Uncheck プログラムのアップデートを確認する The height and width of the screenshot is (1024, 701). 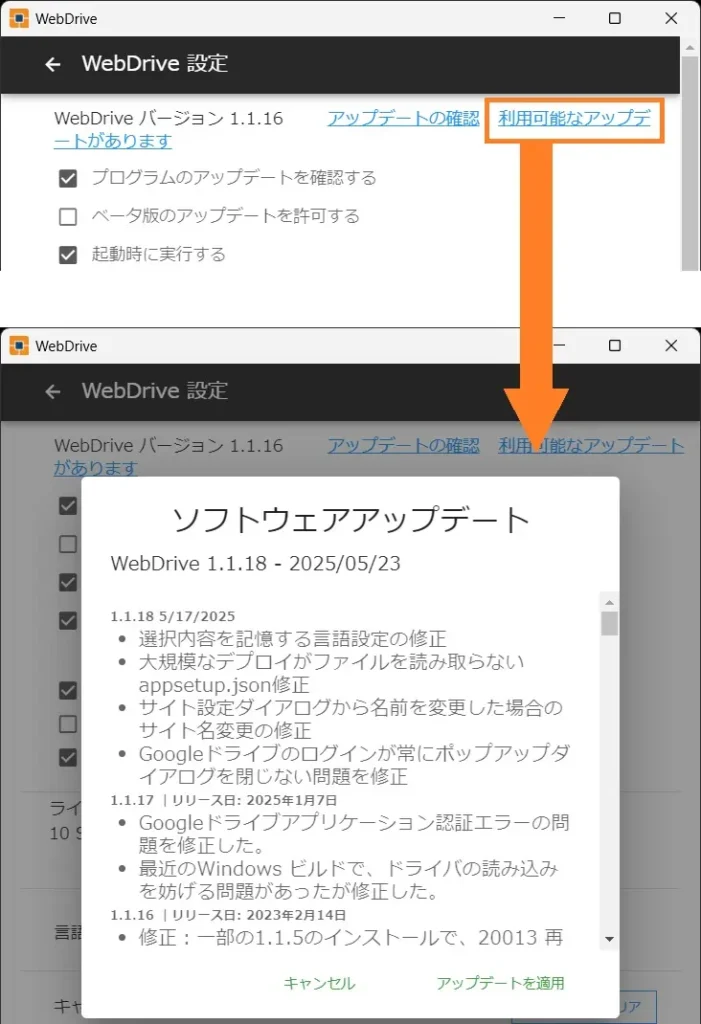(68, 179)
